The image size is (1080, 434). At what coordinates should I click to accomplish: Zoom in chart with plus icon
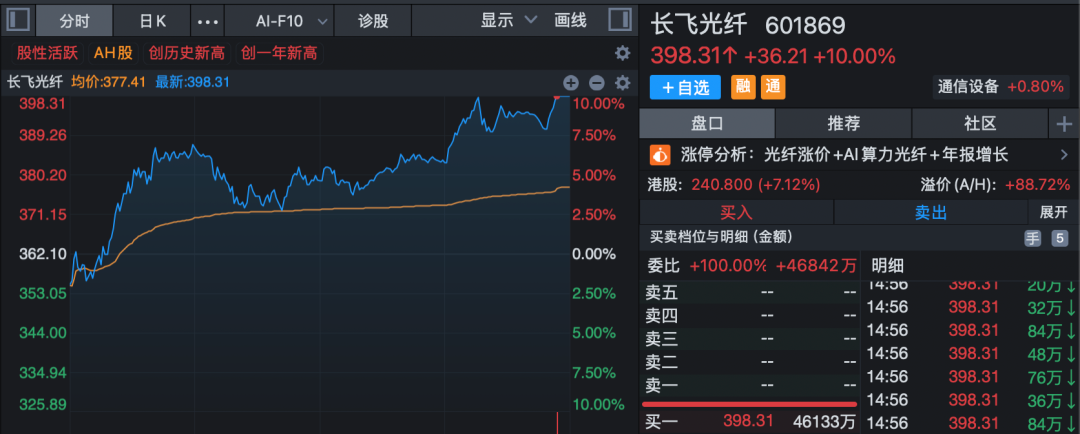[x=571, y=83]
